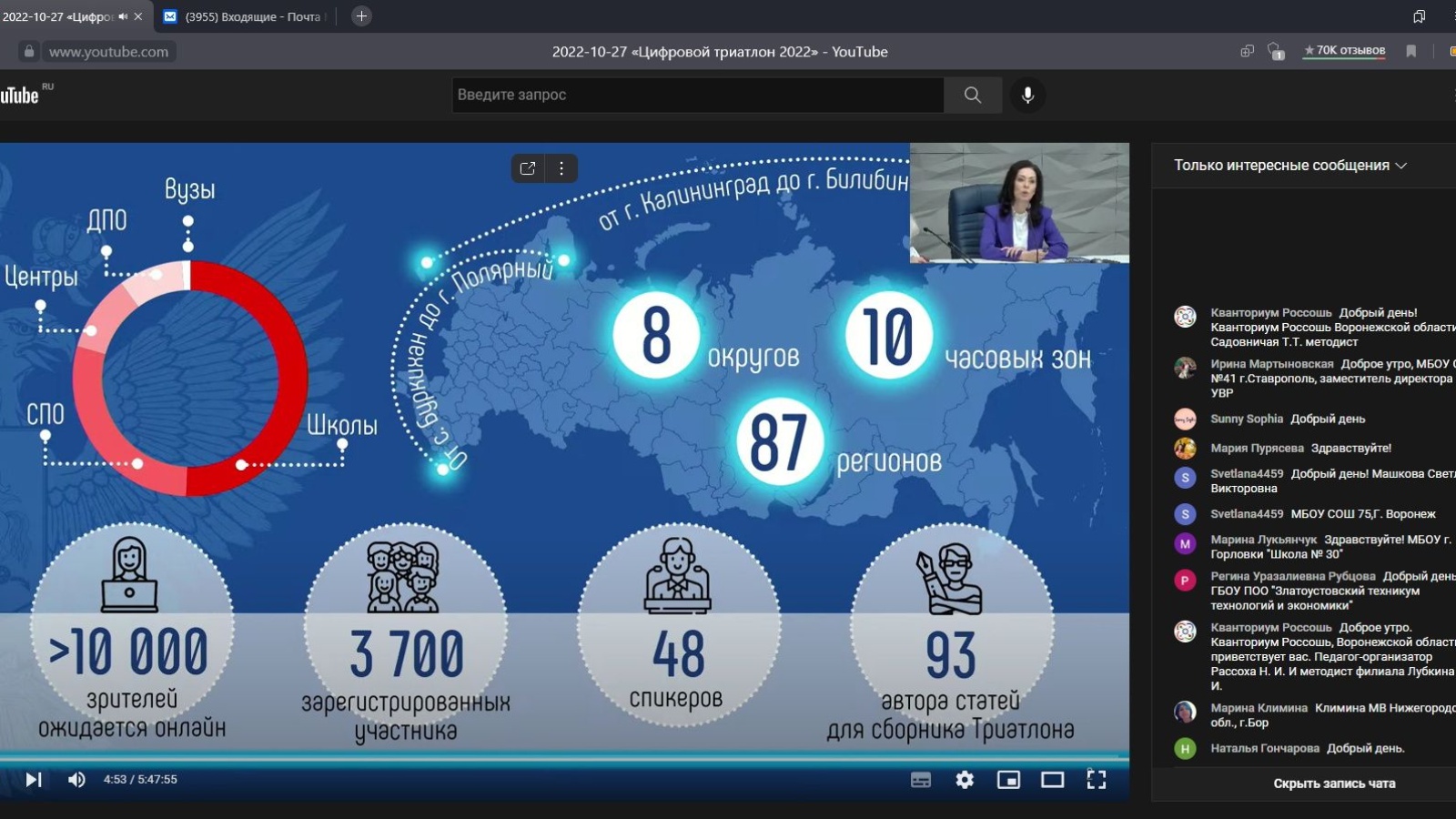Pop out video in separate window
1456x819 pixels.
[528, 168]
